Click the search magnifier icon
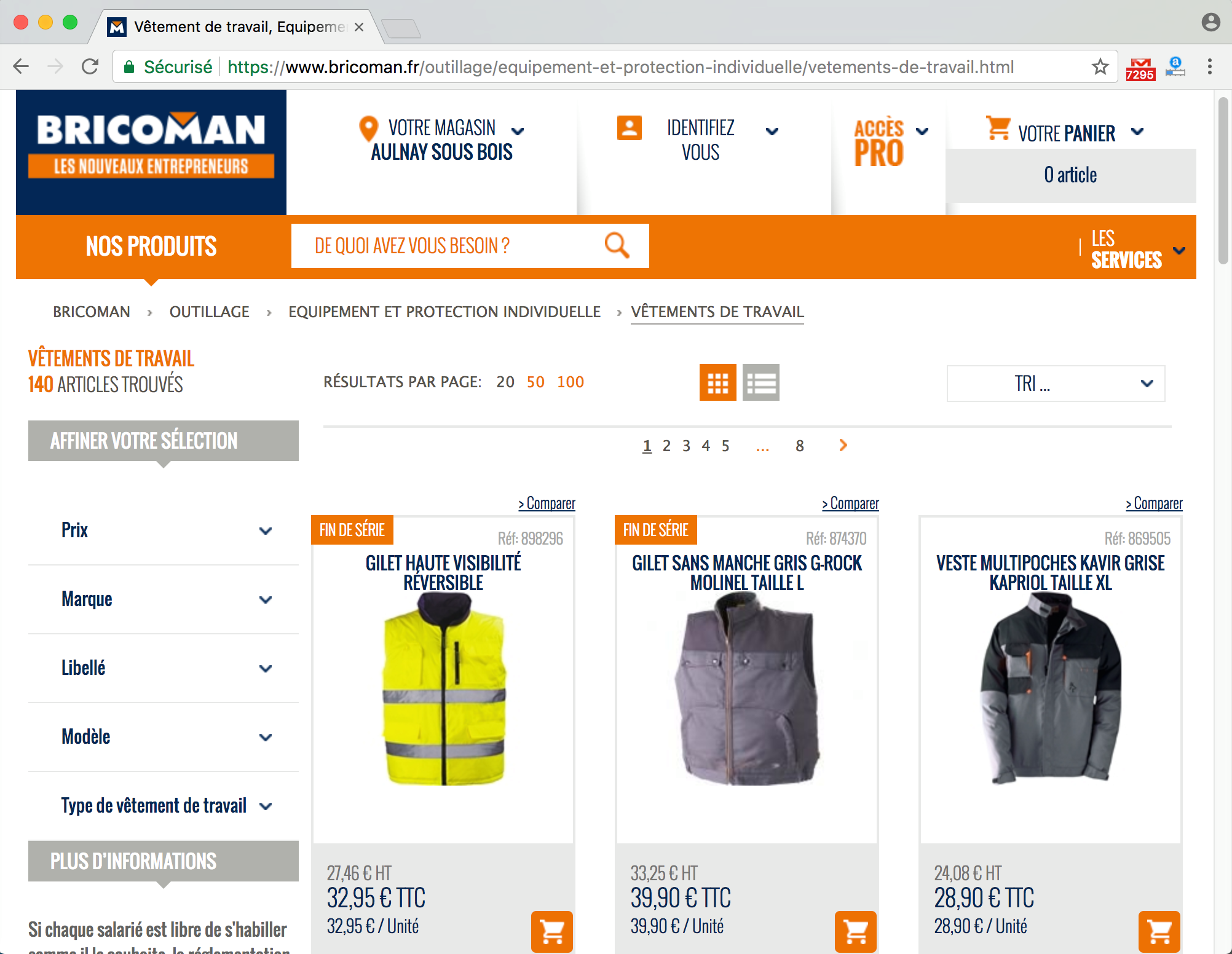Viewport: 1232px width, 954px height. pyautogui.click(x=617, y=245)
